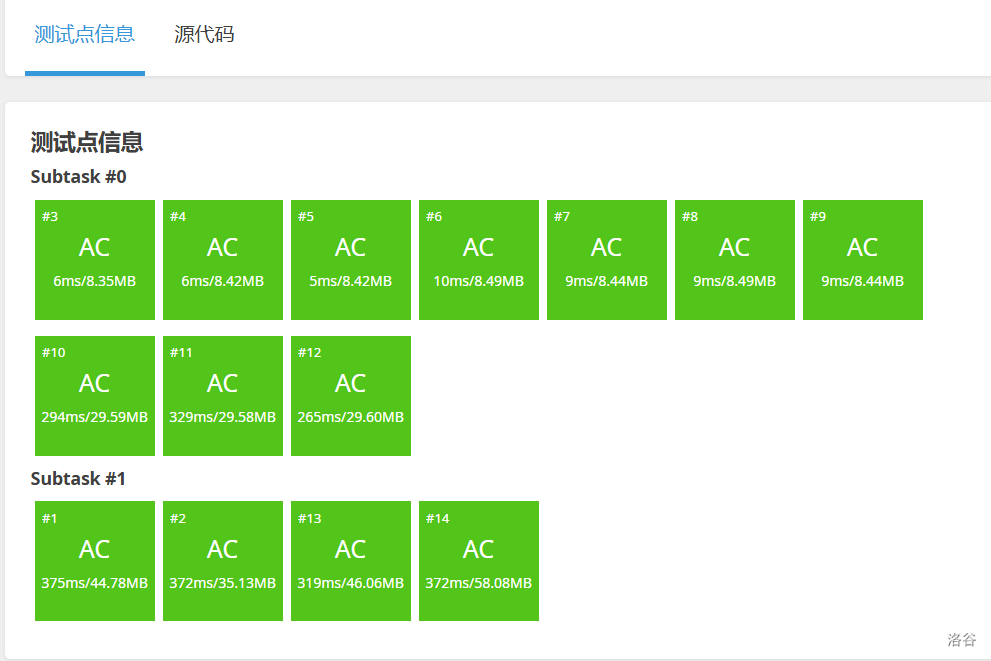Select test case #7 AC block
Viewport: 991px width, 661px height.
[x=607, y=260]
